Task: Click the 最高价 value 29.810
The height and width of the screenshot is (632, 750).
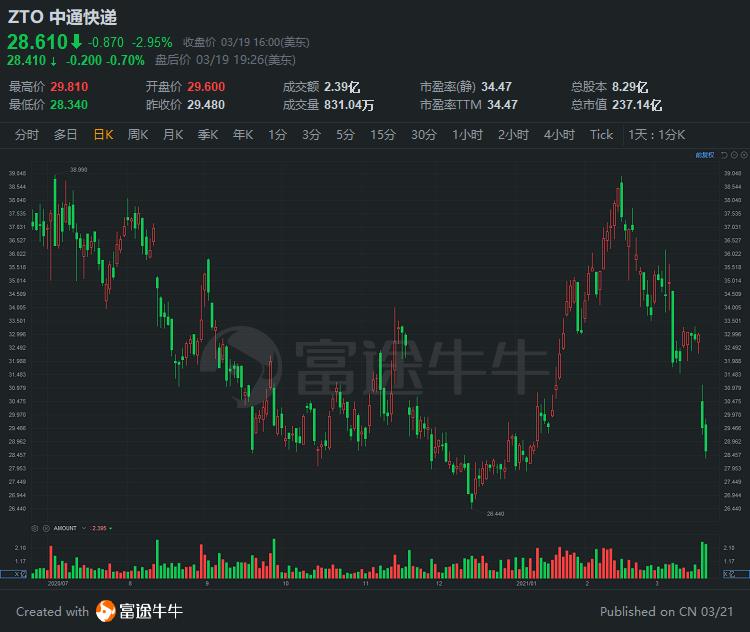Action: point(69,87)
